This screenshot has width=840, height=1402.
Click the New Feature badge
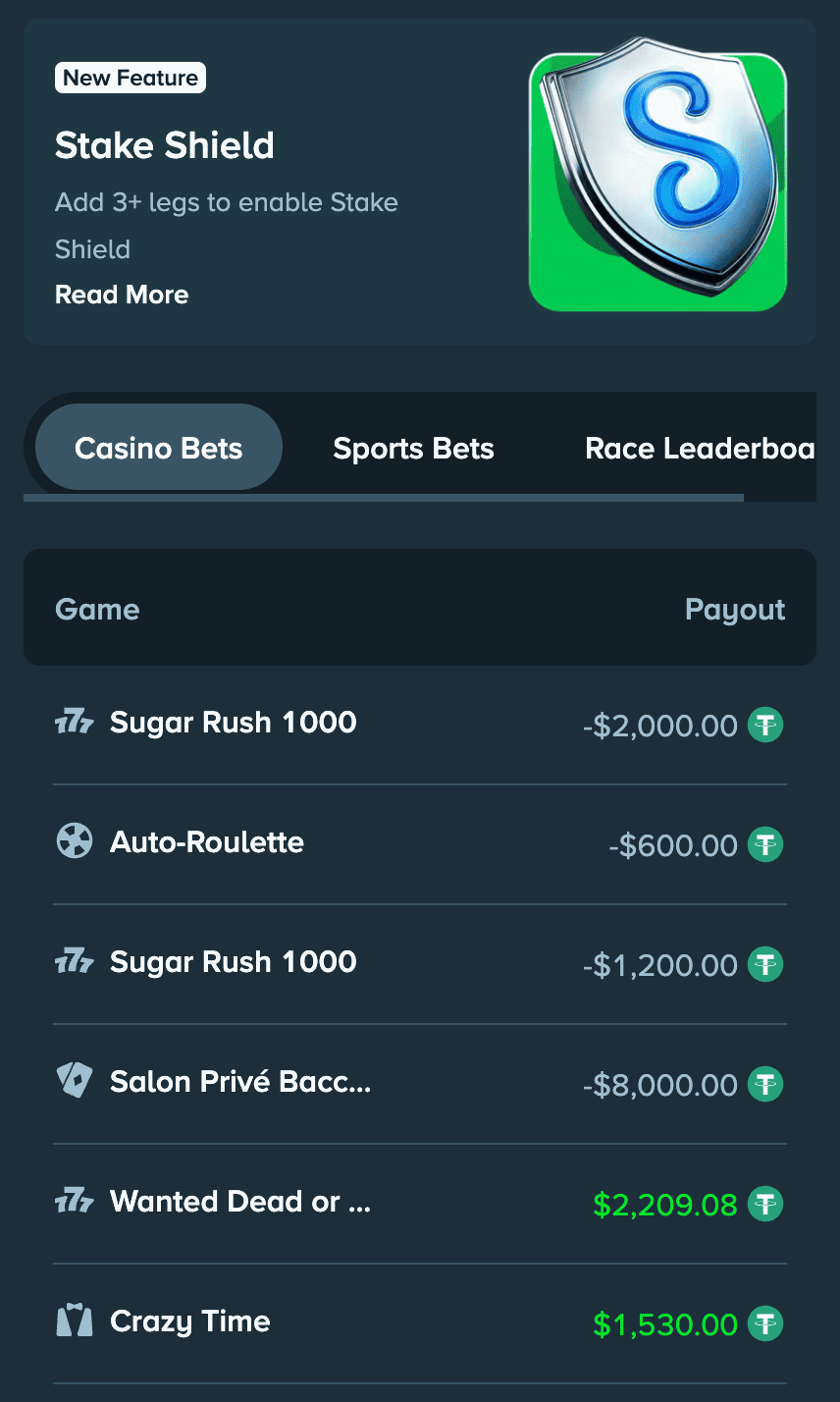[x=131, y=79]
